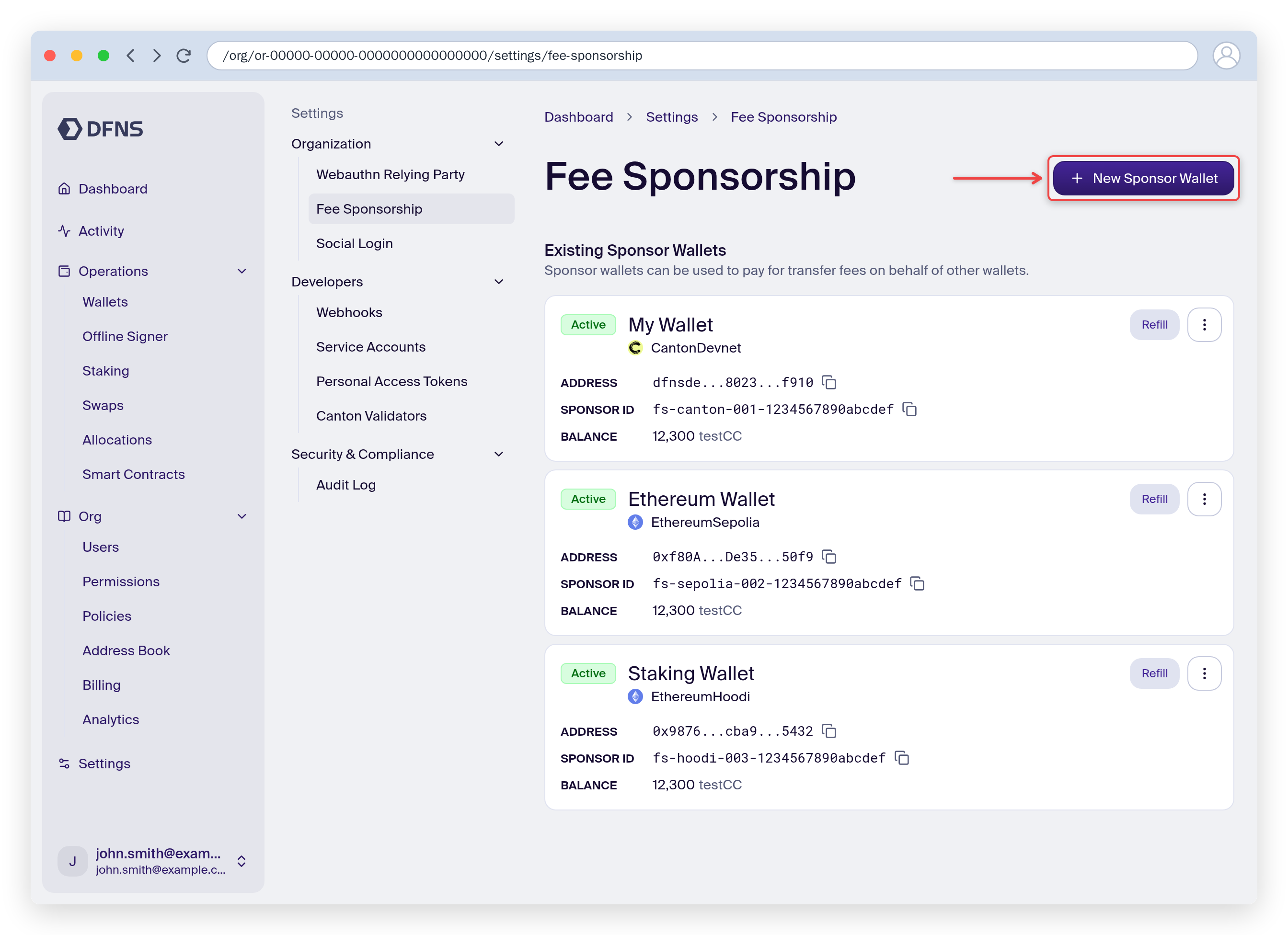
Task: Open My Wallet more options menu
Action: pos(1204,325)
